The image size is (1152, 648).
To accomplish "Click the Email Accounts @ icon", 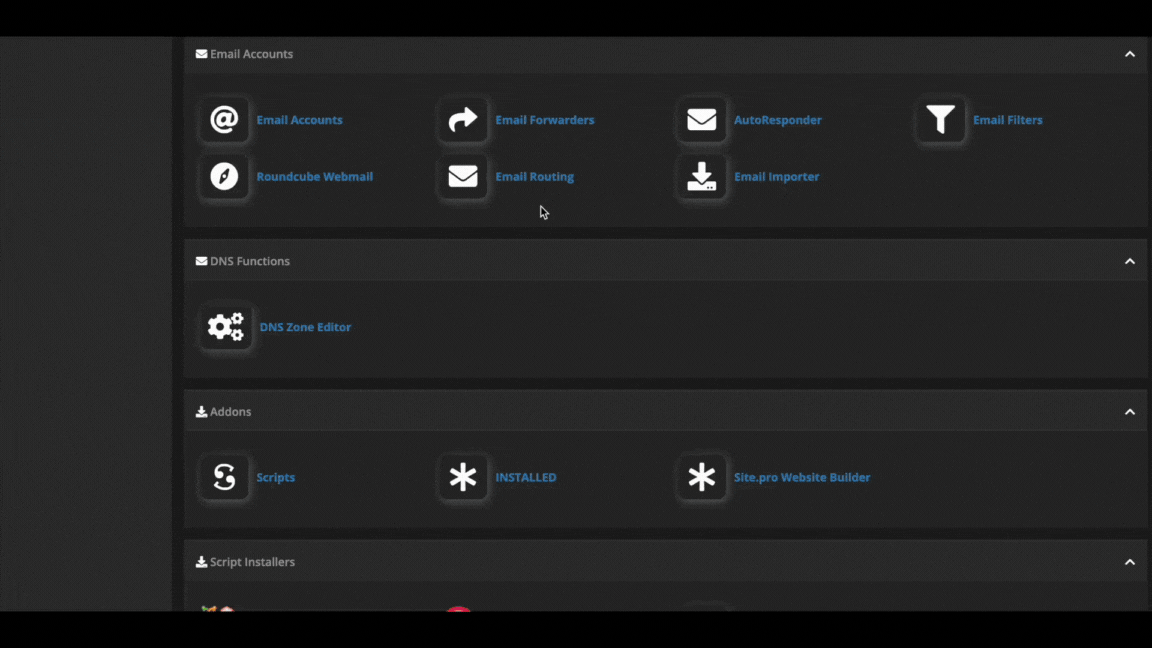I will pyautogui.click(x=224, y=120).
